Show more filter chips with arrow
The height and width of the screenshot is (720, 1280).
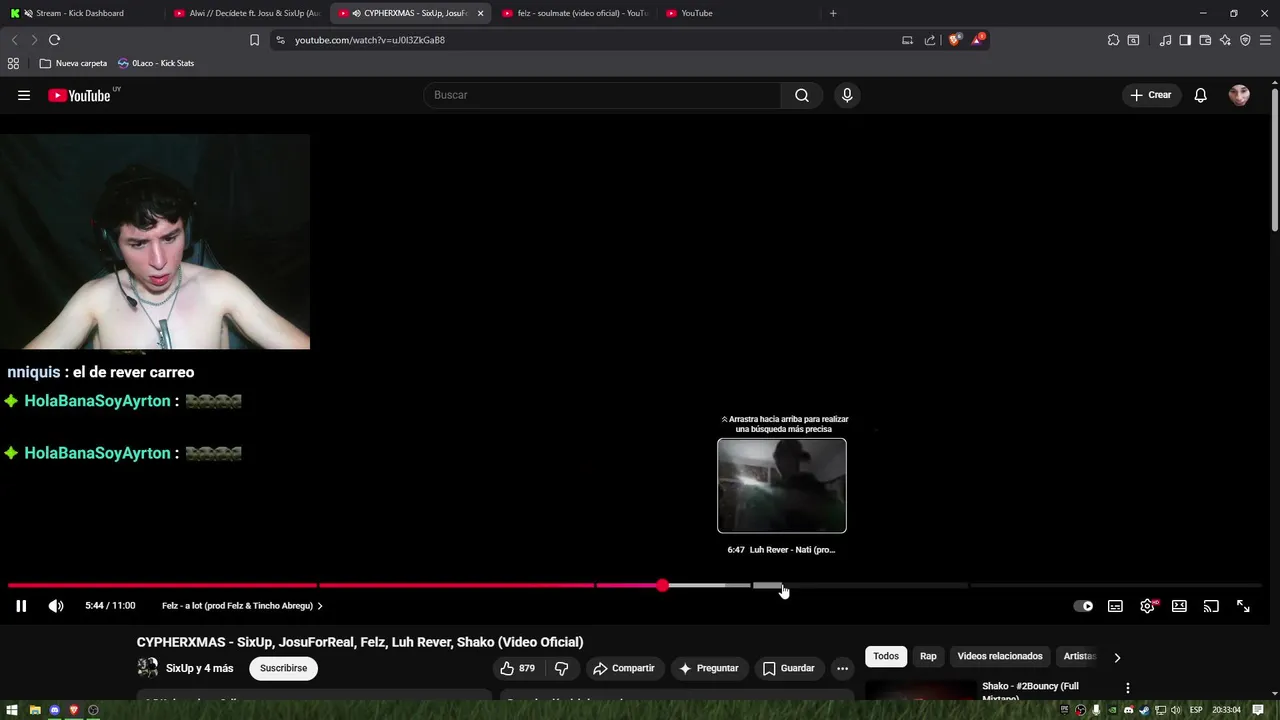tap(1117, 657)
